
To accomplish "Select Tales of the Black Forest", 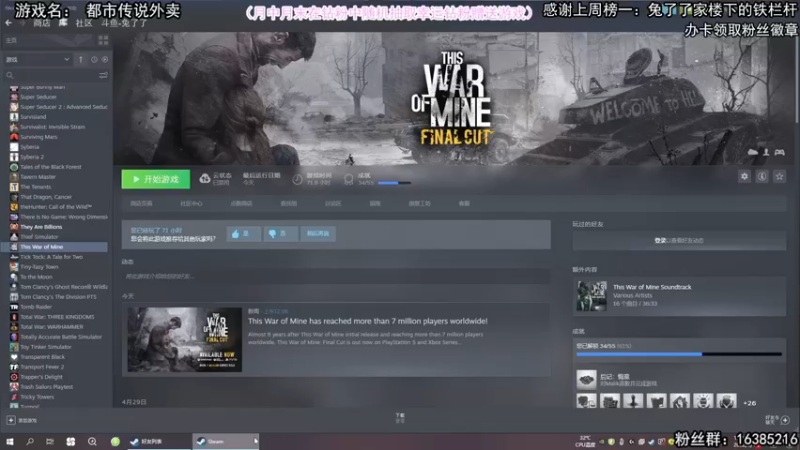I will (x=51, y=167).
